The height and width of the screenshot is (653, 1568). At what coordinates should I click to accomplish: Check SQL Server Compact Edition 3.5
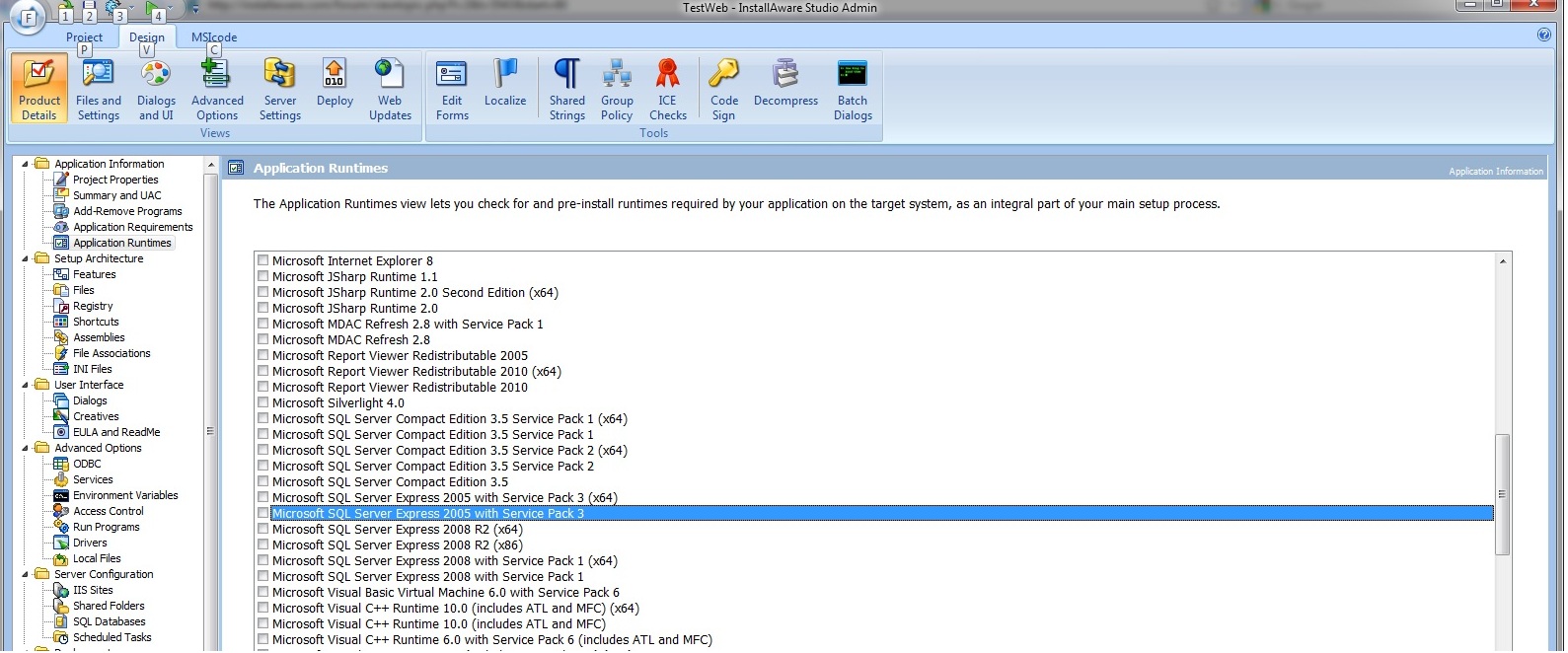[x=263, y=481]
